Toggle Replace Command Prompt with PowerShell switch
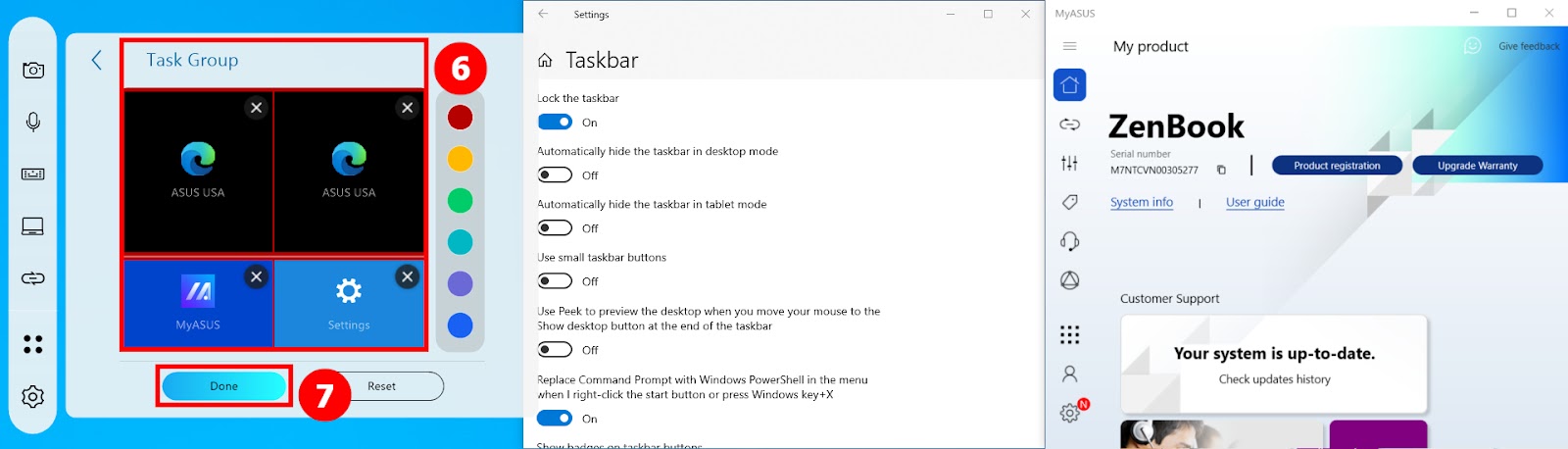The height and width of the screenshot is (449, 1568). click(x=555, y=419)
